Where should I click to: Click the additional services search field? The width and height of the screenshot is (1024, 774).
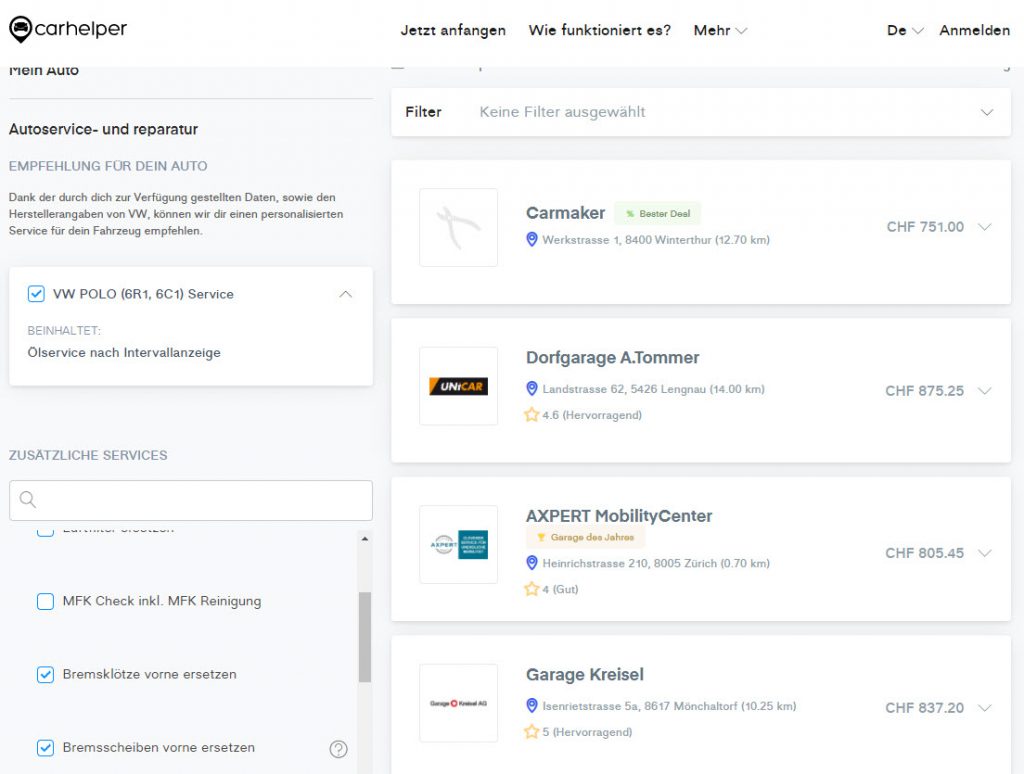[200, 500]
